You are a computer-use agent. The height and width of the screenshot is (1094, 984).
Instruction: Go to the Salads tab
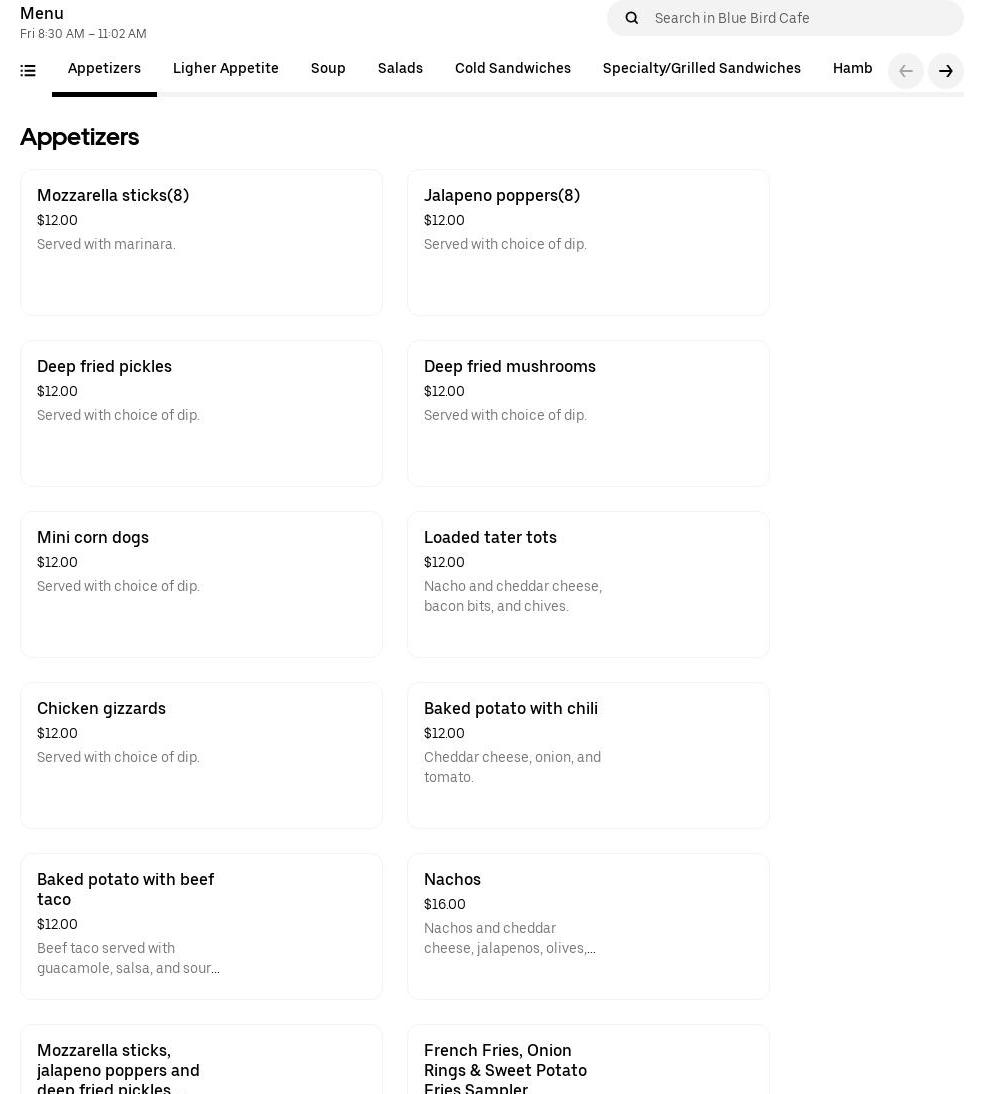400,69
